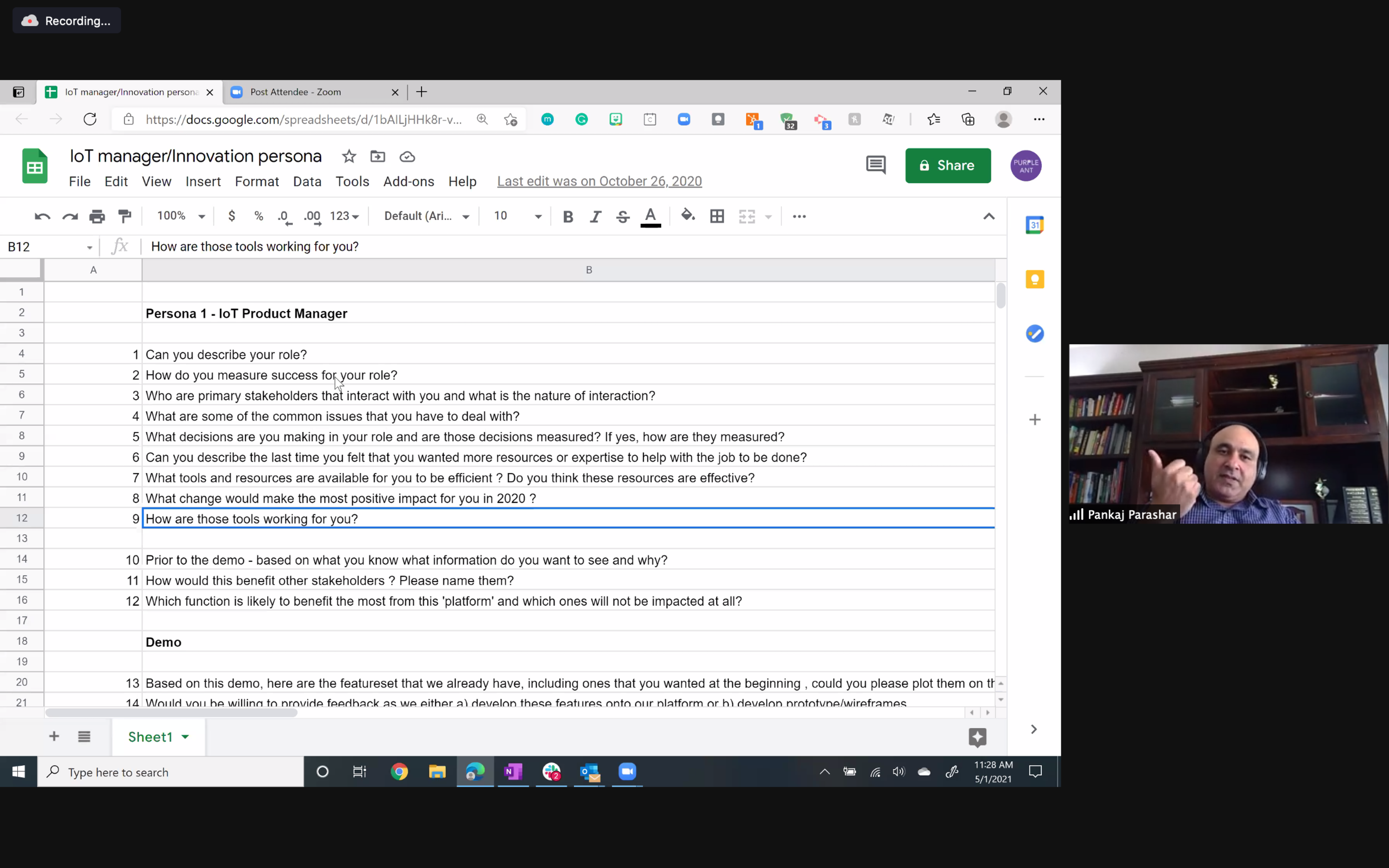Viewport: 1389px width, 868px height.
Task: Click the Explore icon at bottom right
Action: click(977, 736)
